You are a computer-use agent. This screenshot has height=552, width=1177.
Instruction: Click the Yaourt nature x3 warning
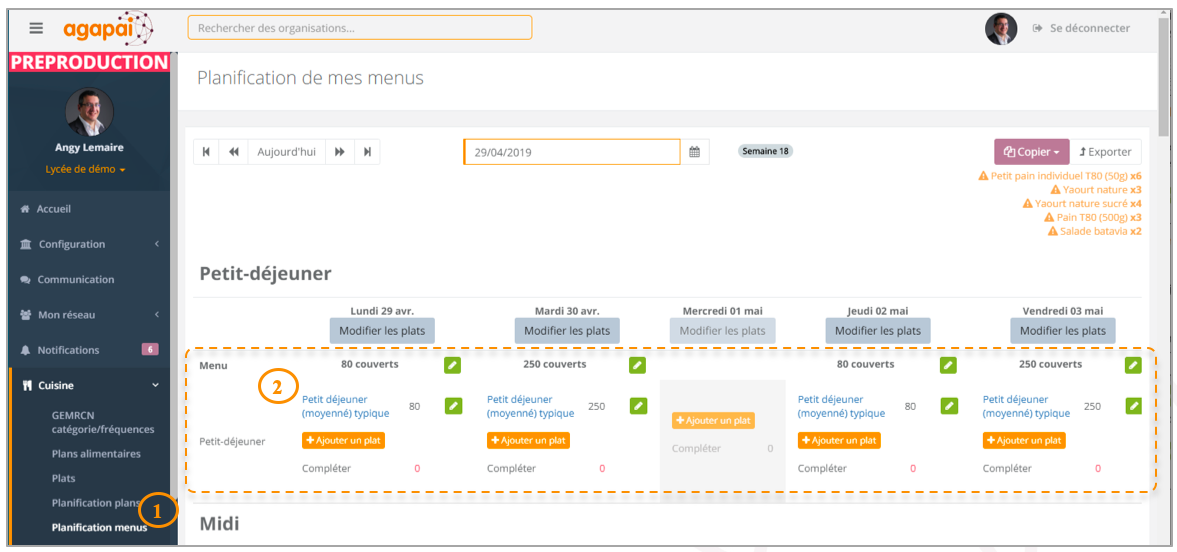click(x=1096, y=190)
